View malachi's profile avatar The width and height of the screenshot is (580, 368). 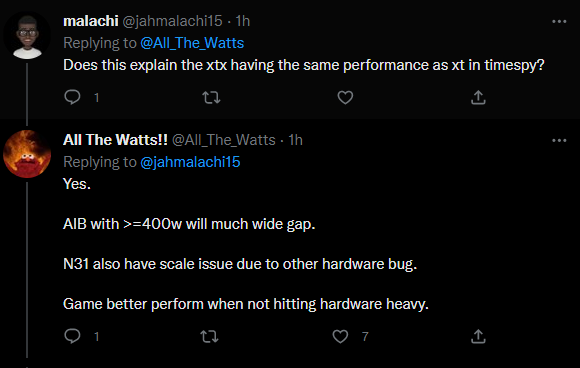pos(27,36)
